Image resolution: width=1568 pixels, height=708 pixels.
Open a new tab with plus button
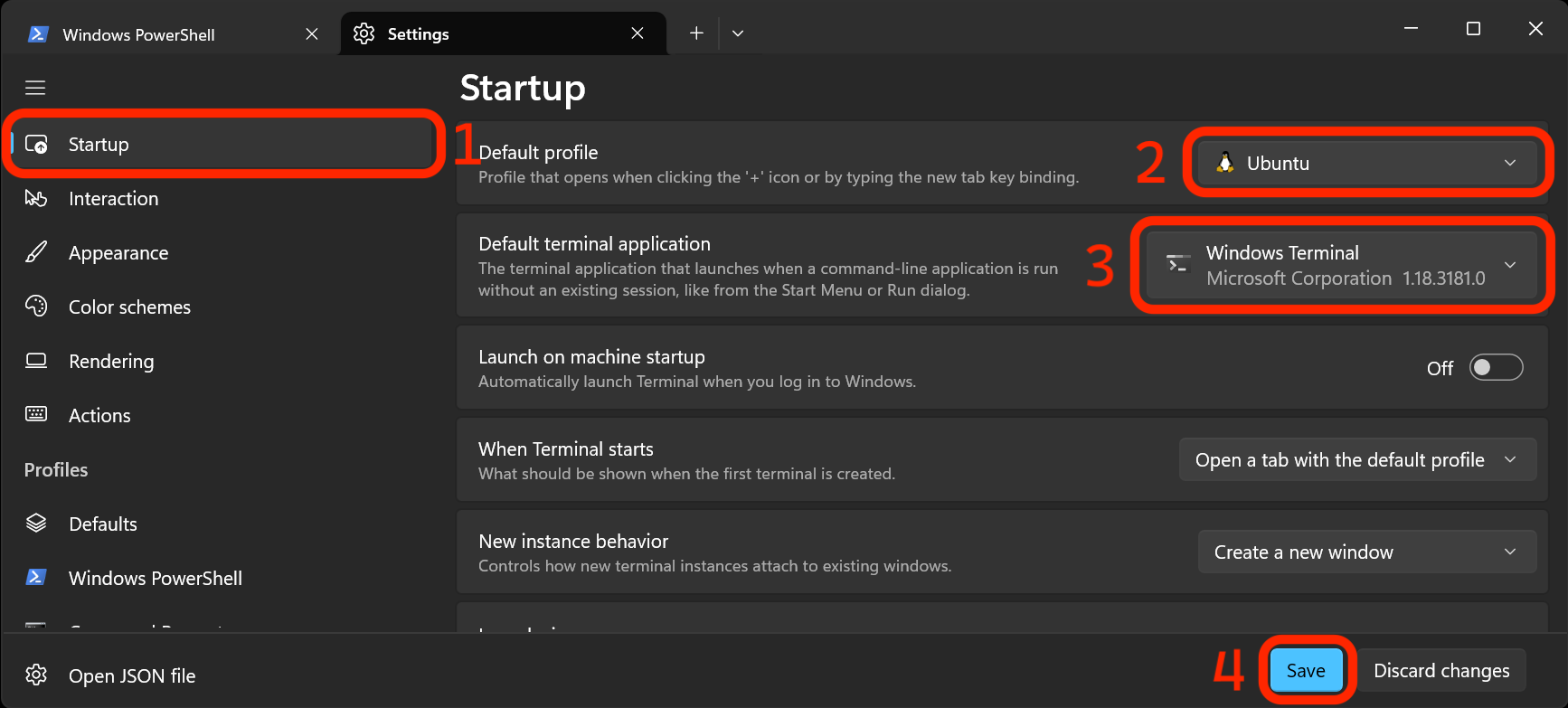pos(696,33)
